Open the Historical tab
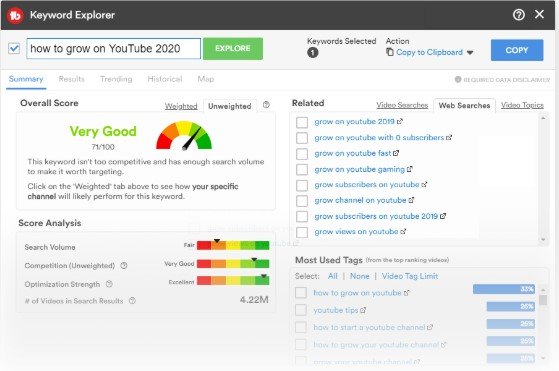Screen dimensions: 559x371 point(165,79)
